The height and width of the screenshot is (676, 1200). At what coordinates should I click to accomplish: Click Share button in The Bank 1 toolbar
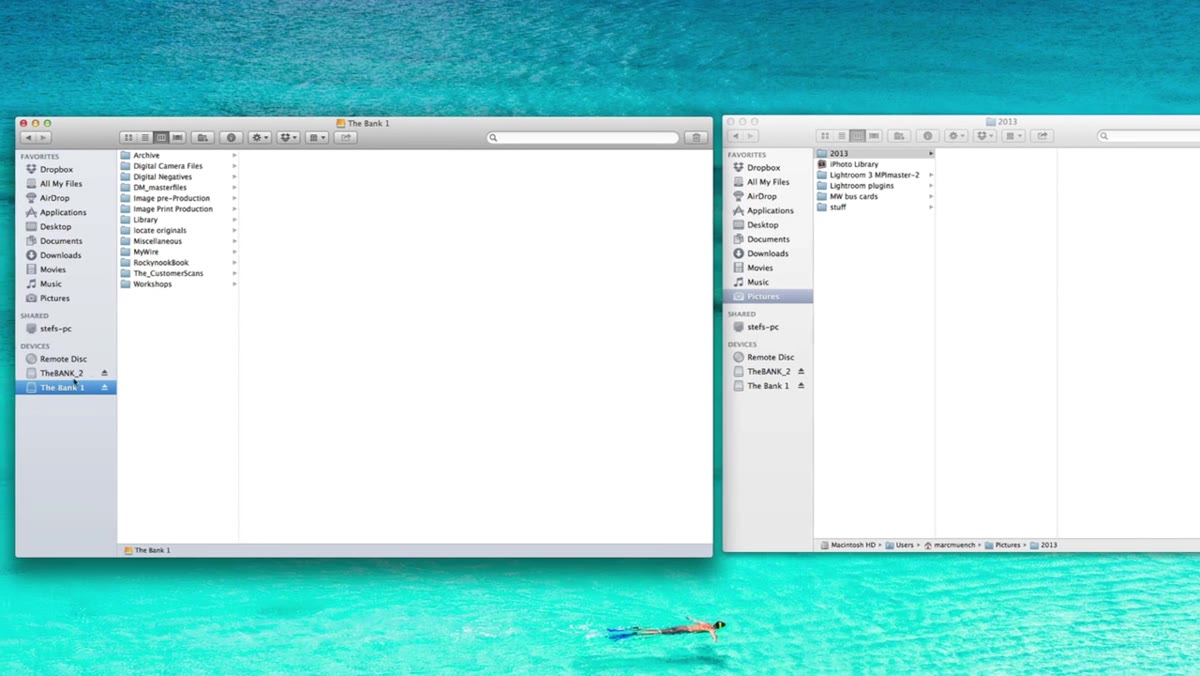coord(345,138)
